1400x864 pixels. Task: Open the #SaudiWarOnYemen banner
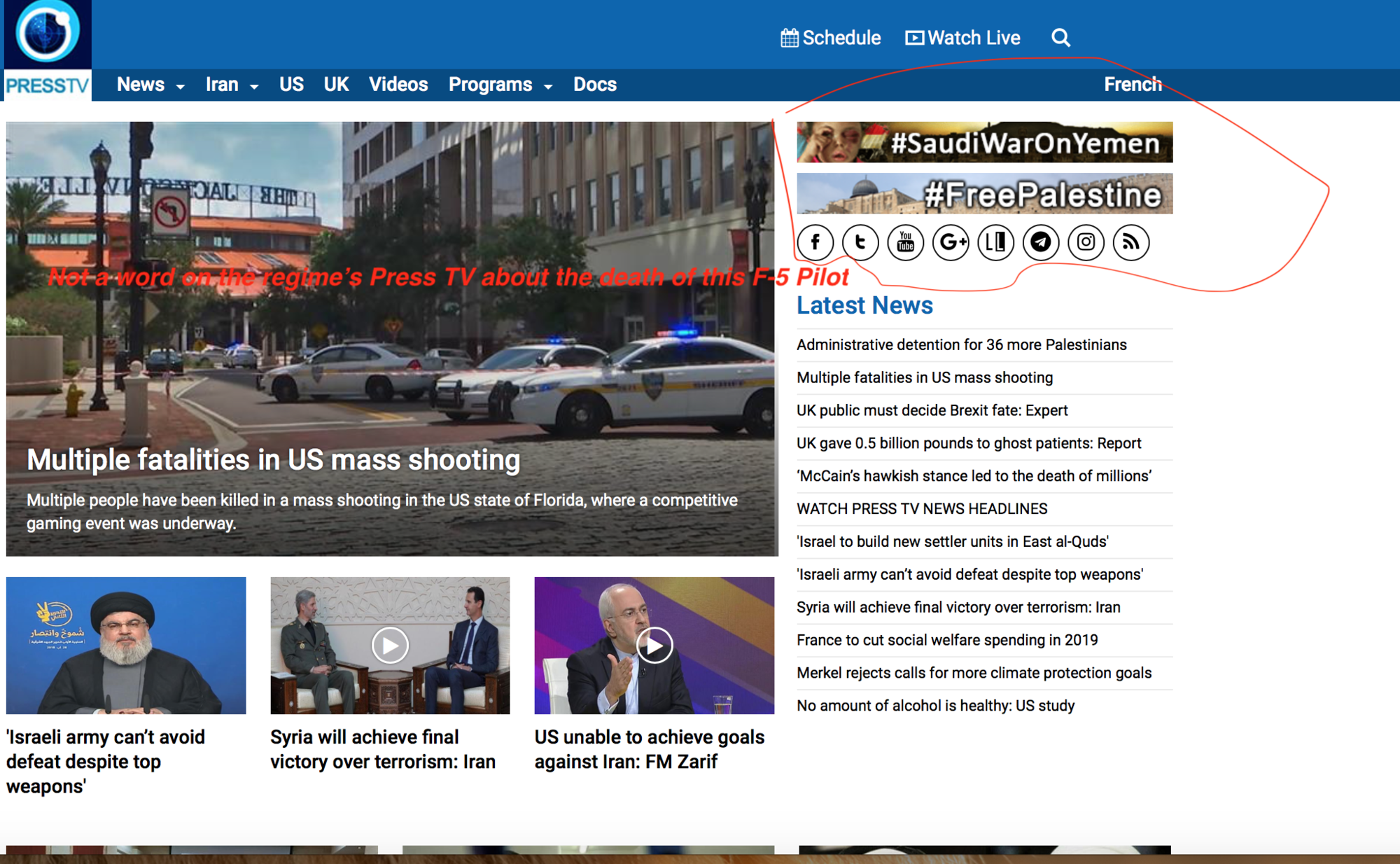pyautogui.click(x=984, y=142)
